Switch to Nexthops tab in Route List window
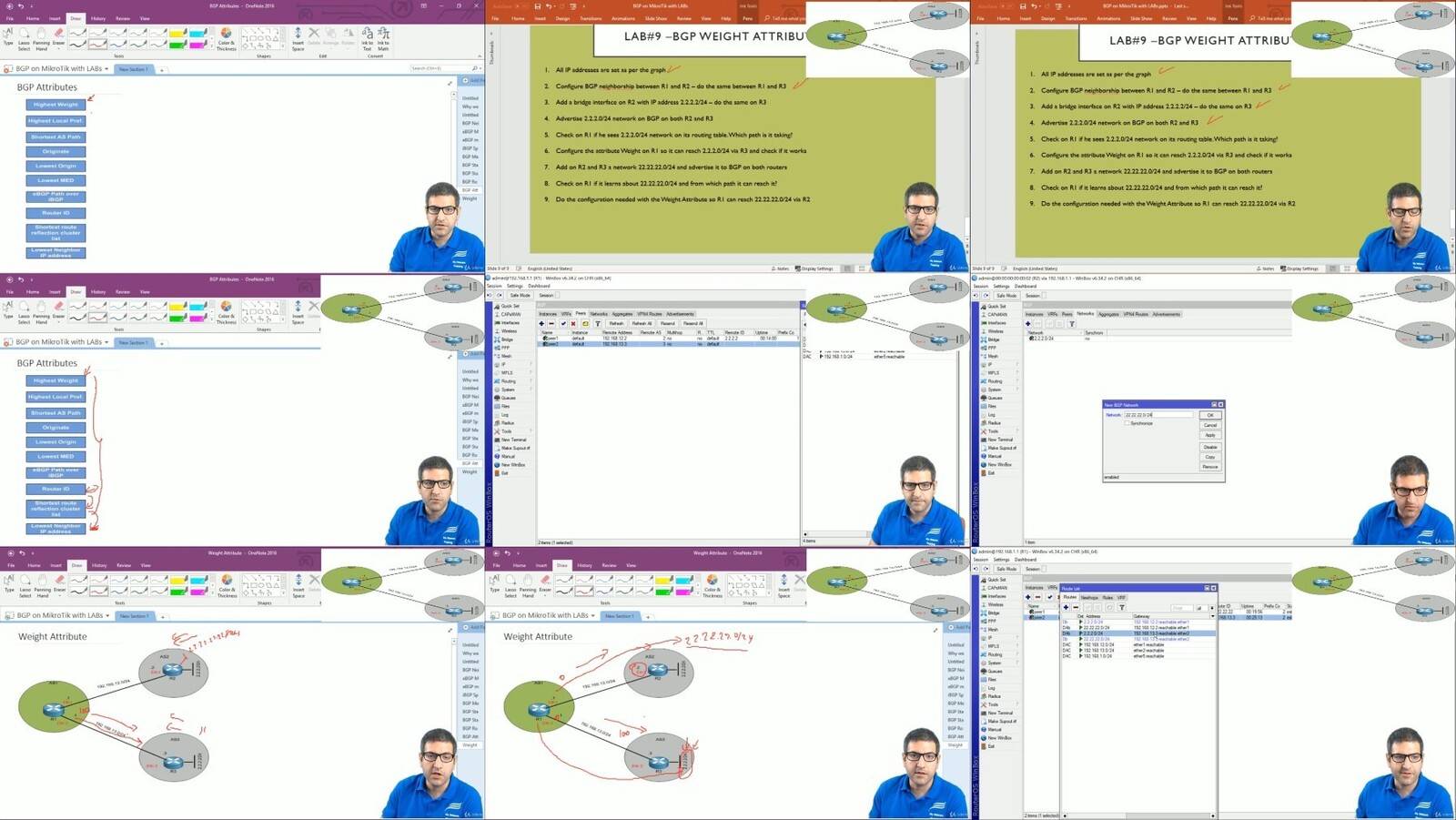 [x=1089, y=598]
